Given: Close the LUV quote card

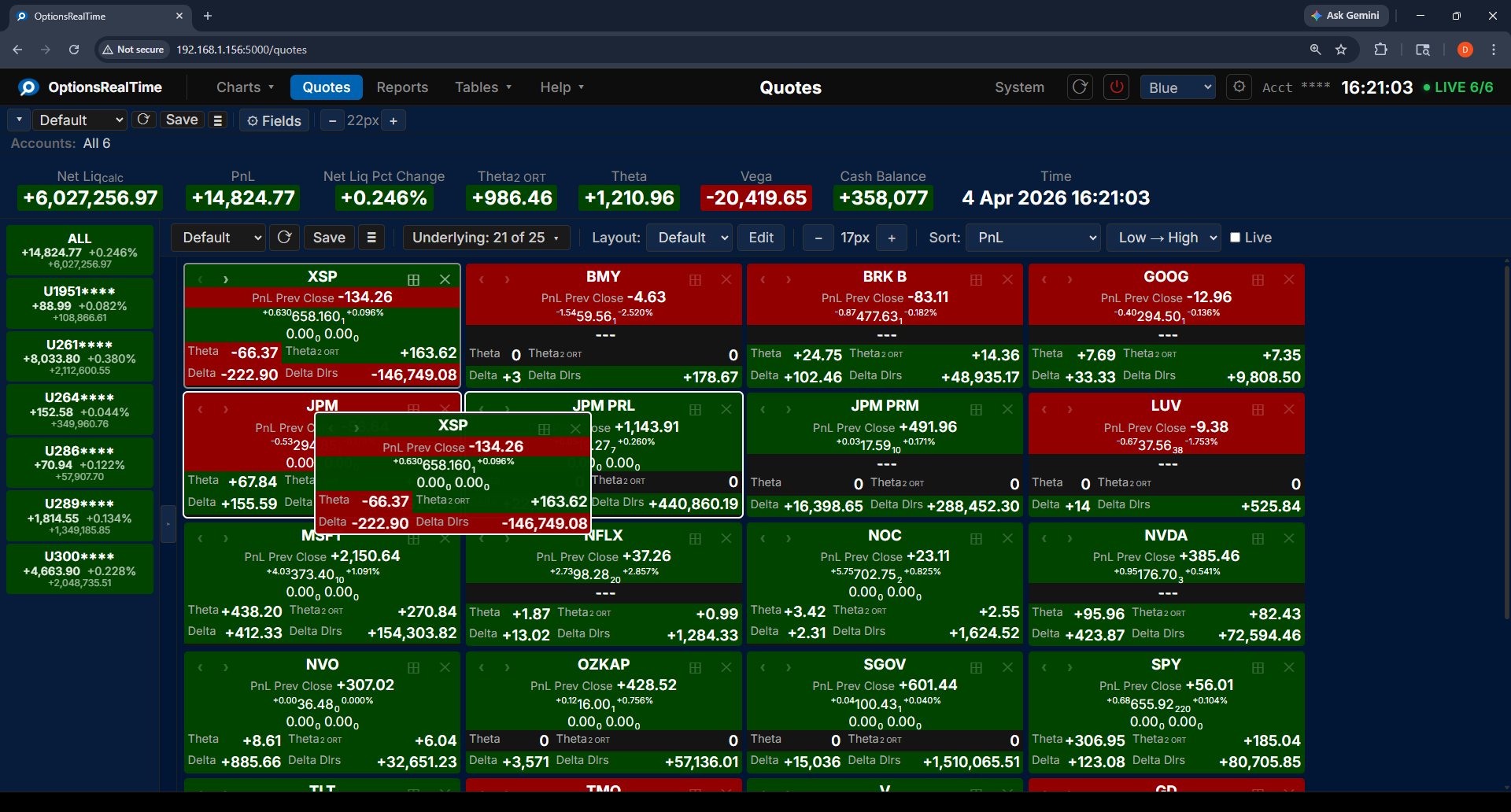Looking at the screenshot, I should [x=1289, y=409].
